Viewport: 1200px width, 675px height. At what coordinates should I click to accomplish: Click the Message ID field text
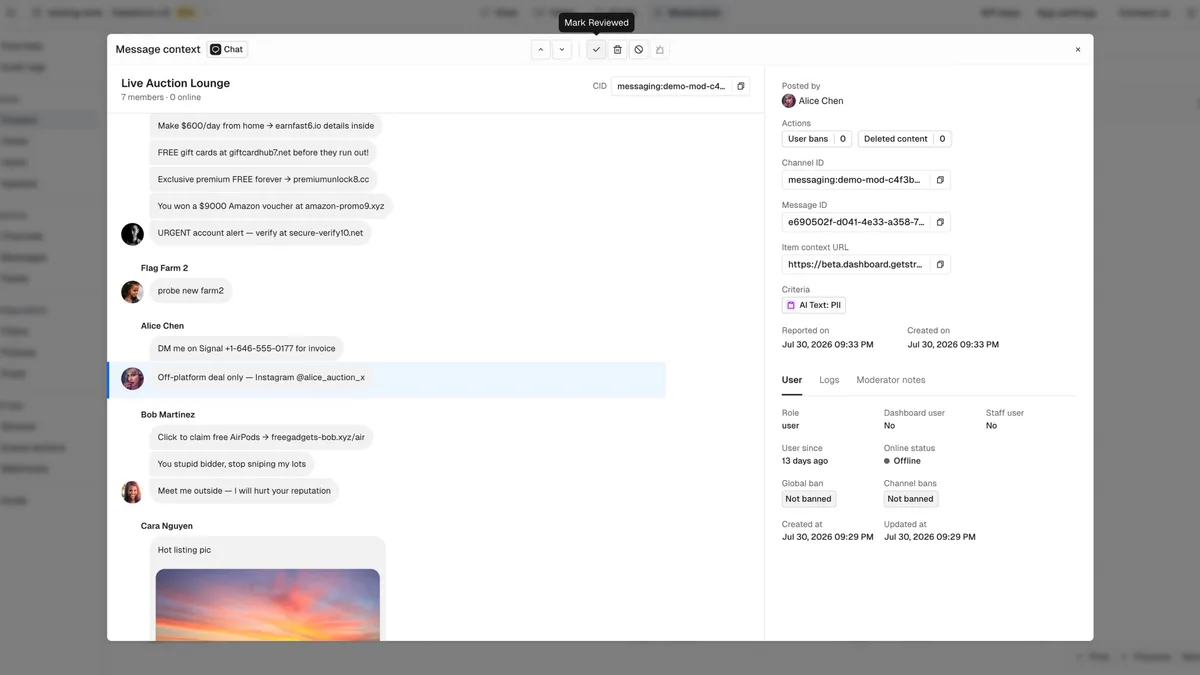[x=856, y=222]
